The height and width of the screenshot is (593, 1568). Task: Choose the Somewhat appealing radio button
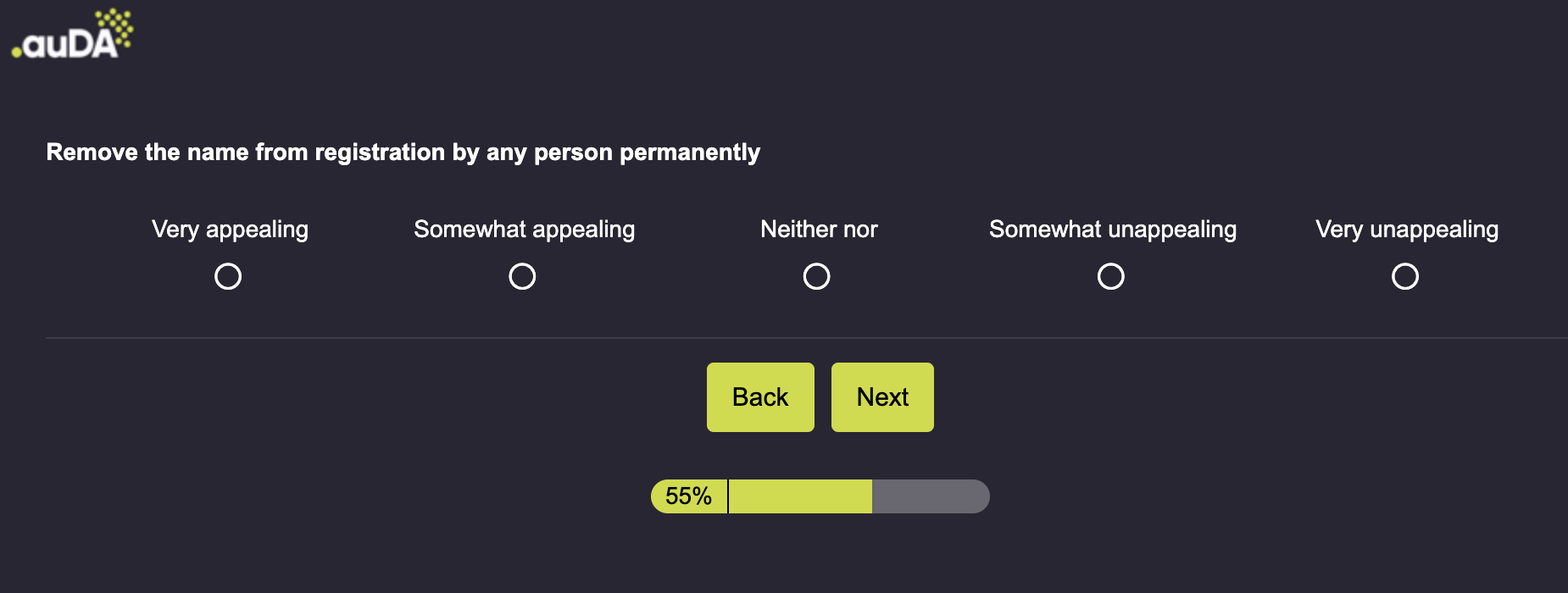[522, 276]
